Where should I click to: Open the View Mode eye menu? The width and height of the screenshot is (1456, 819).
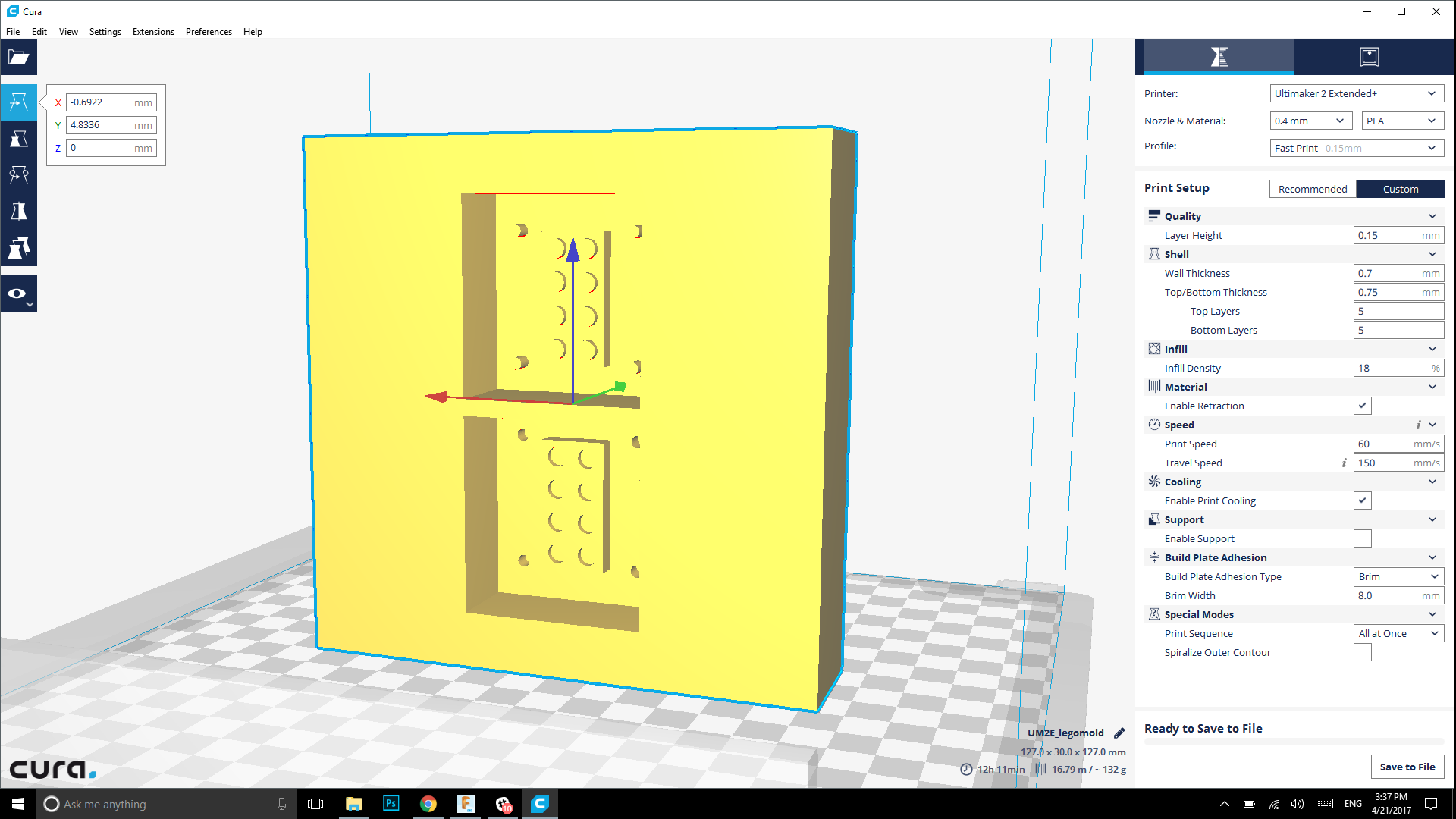tap(19, 294)
